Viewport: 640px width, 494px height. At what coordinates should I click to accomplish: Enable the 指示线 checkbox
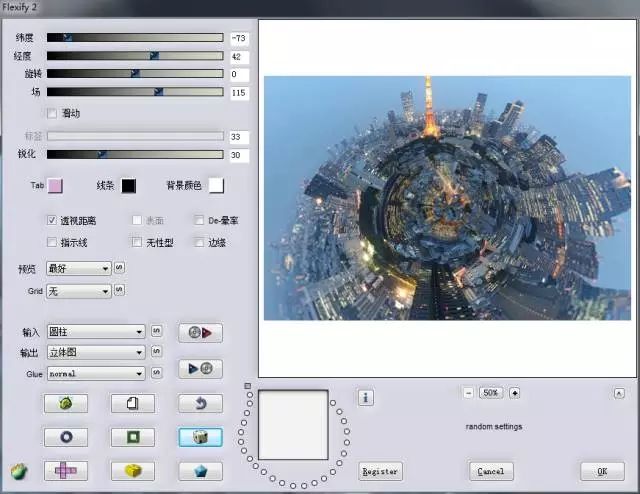pyautogui.click(x=52, y=242)
